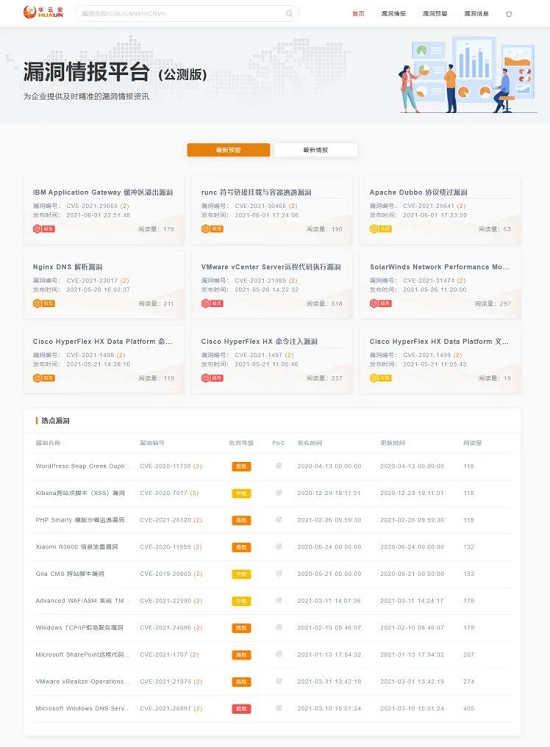Click the 漏洞名称 column header
The image size is (550, 747).
48,443
